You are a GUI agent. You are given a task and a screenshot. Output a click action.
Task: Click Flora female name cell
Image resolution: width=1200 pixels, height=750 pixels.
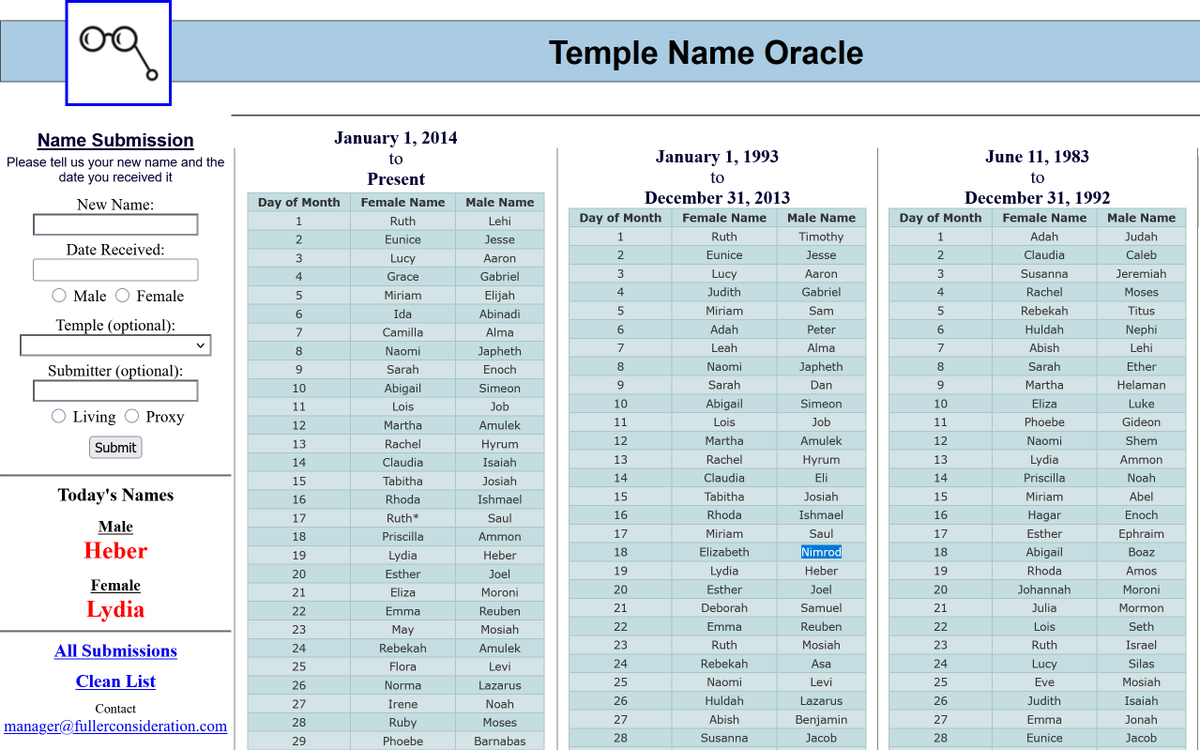(403, 667)
